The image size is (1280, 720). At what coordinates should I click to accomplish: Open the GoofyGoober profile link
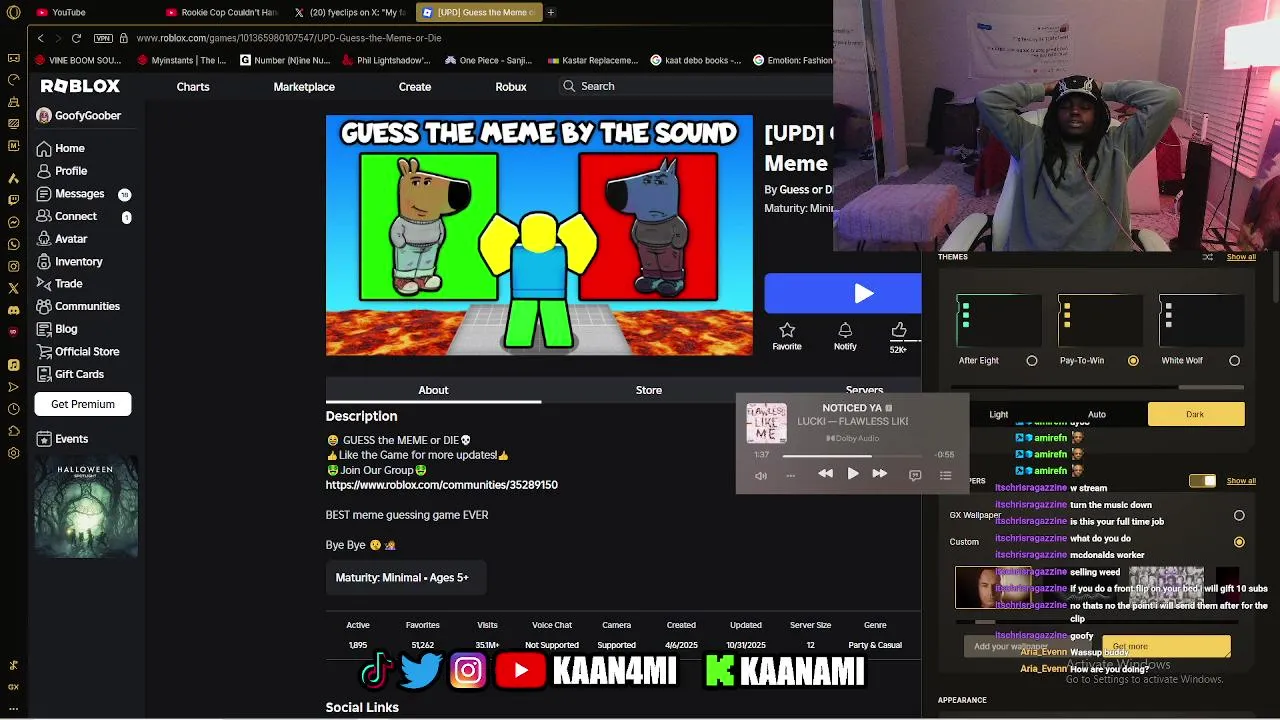coord(79,116)
